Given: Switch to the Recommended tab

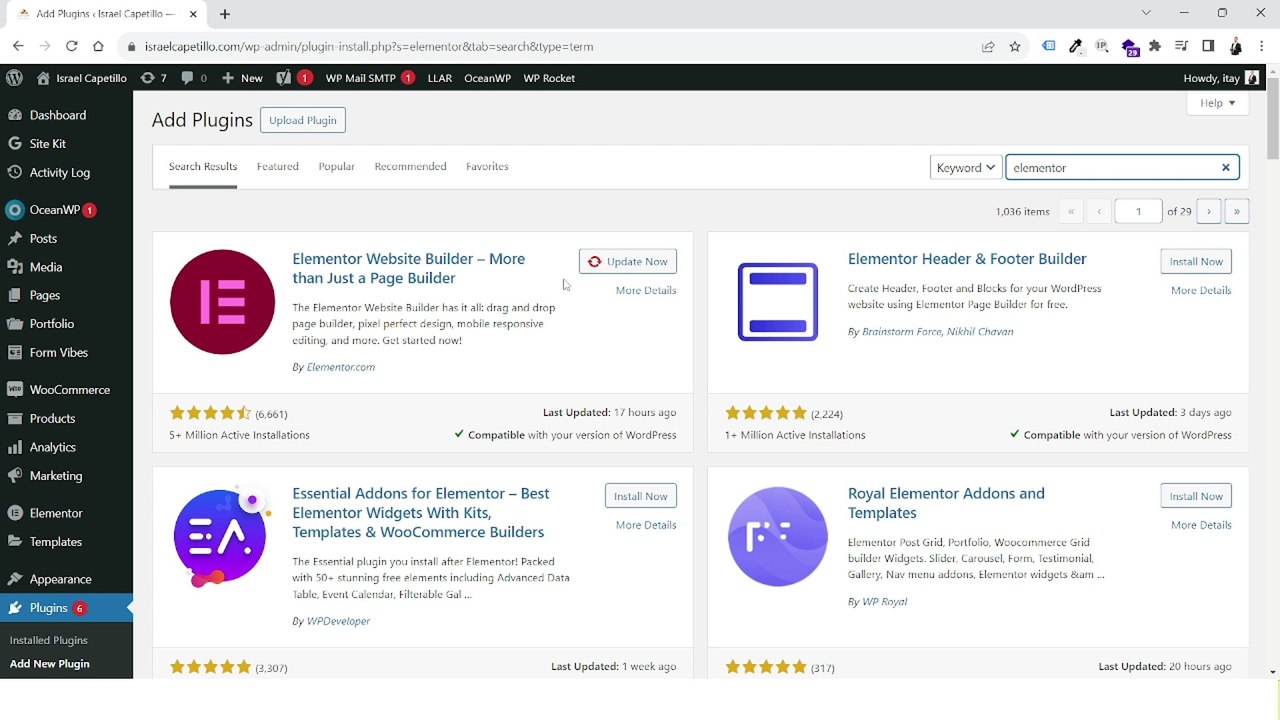Looking at the screenshot, I should (410, 166).
